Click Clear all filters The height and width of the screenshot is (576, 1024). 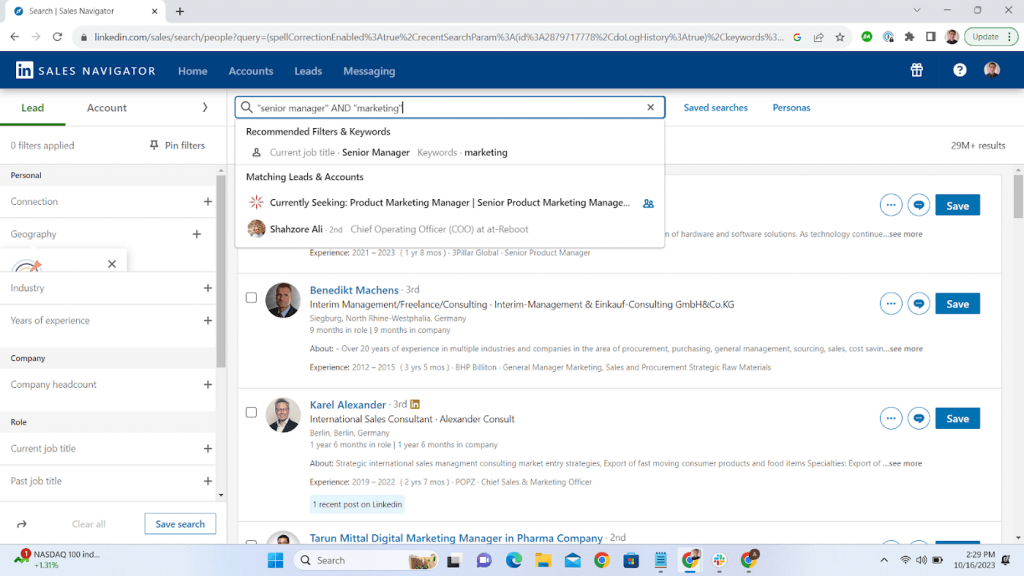coord(88,524)
